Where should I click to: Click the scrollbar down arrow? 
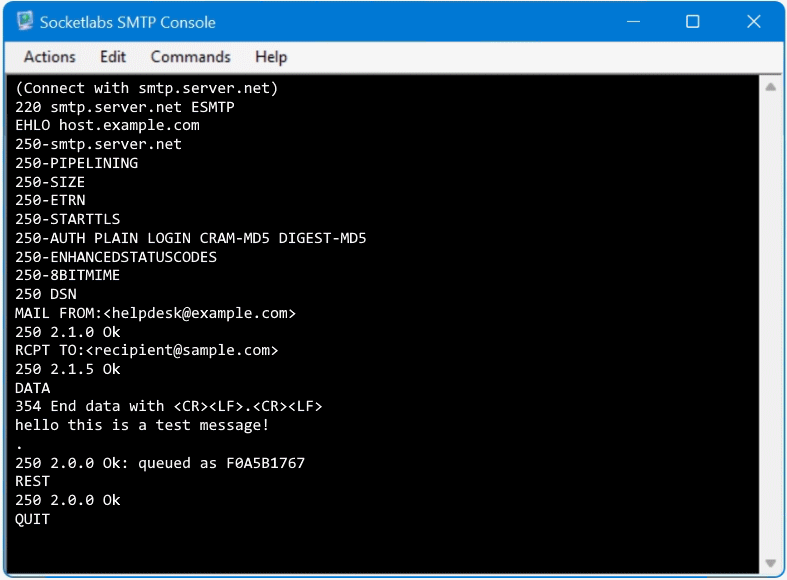(770, 563)
